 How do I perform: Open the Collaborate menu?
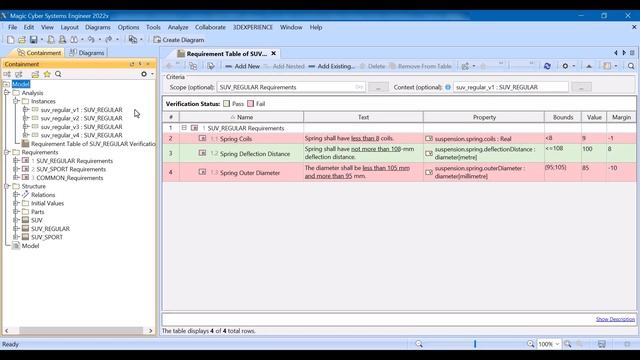[x=210, y=27]
